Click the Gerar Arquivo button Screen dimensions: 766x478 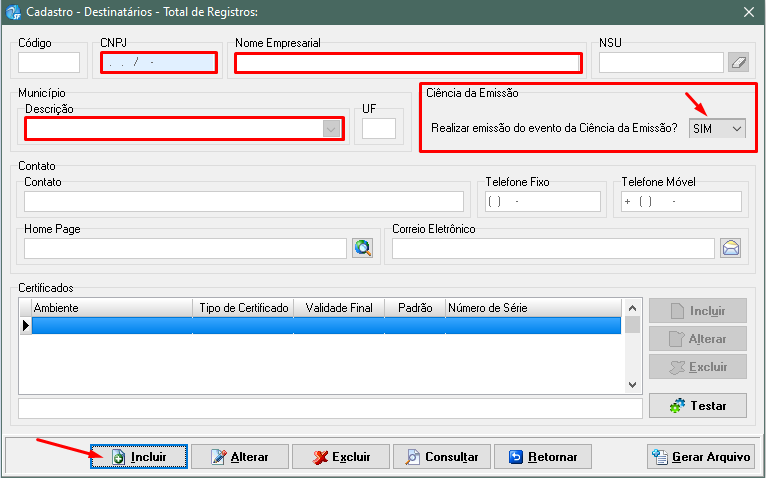point(701,457)
